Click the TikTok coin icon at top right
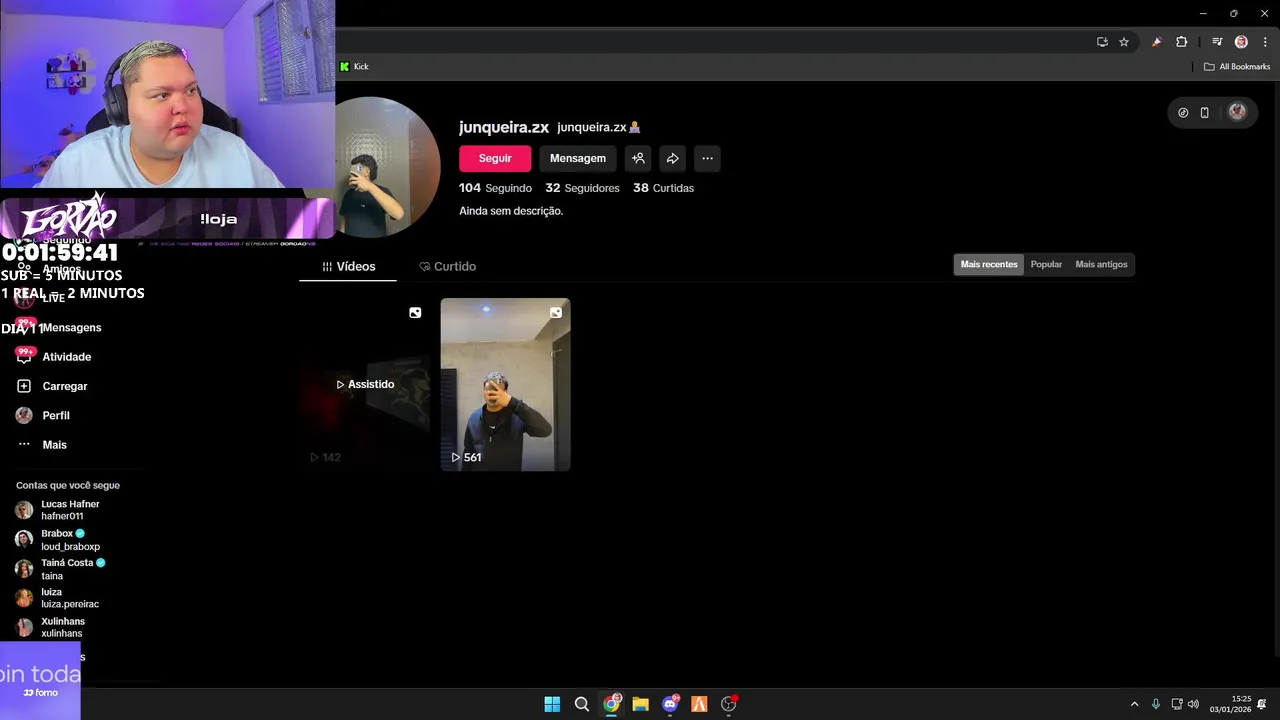Viewport: 1280px width, 720px height. tap(1183, 112)
